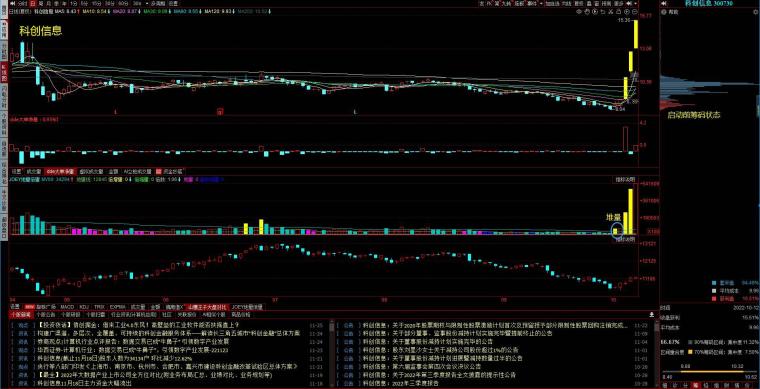Click the plus-circle zoom icon in the chart toolbar
Screen dimensions: 760x389
point(627,11)
